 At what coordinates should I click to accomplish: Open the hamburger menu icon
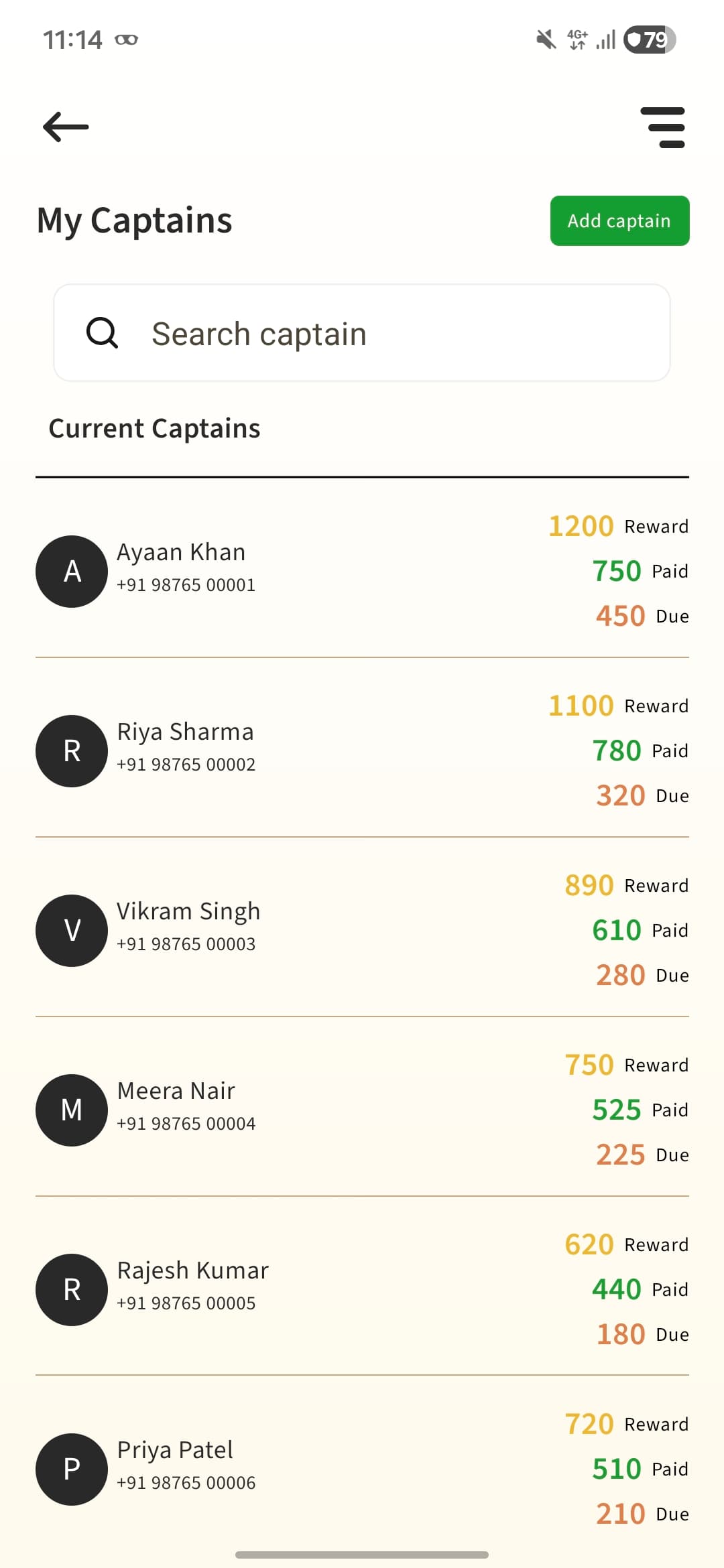[662, 127]
